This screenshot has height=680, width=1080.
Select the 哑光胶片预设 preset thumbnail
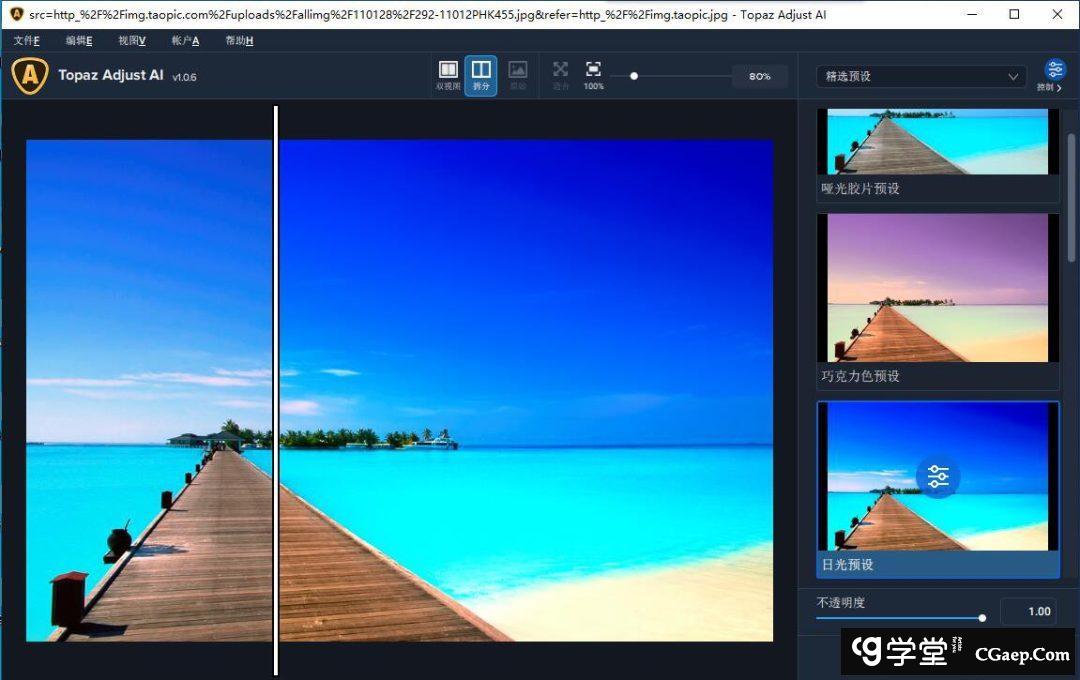(x=937, y=142)
